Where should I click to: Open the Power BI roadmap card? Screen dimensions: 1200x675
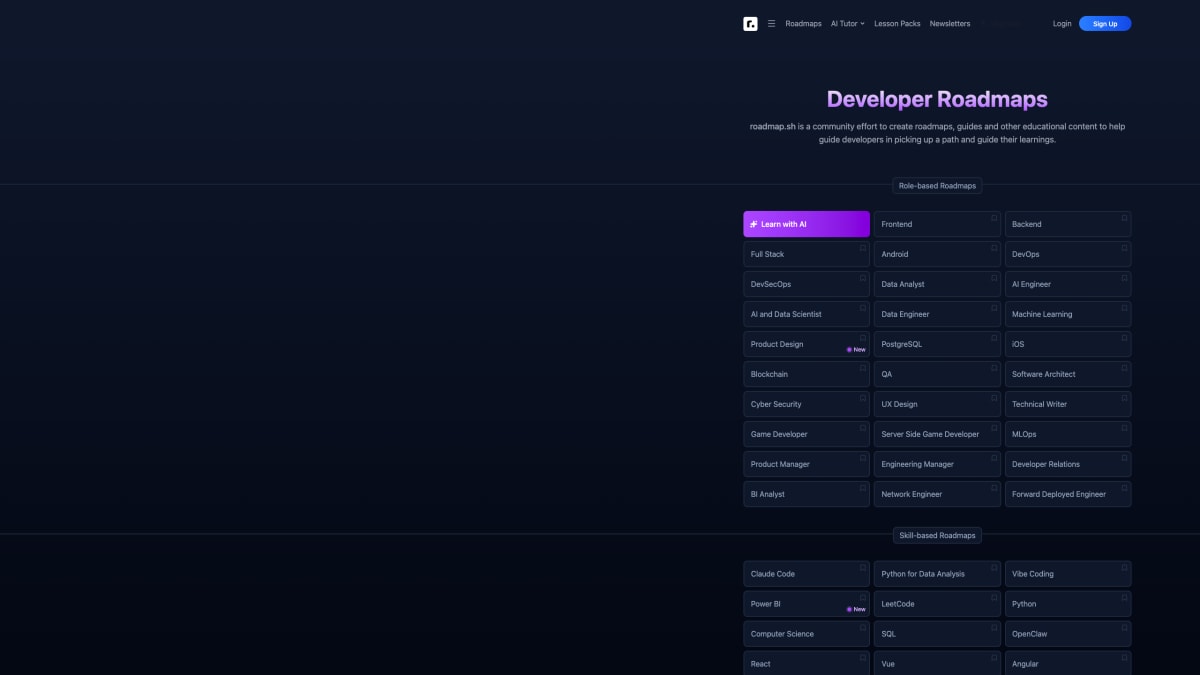click(806, 604)
